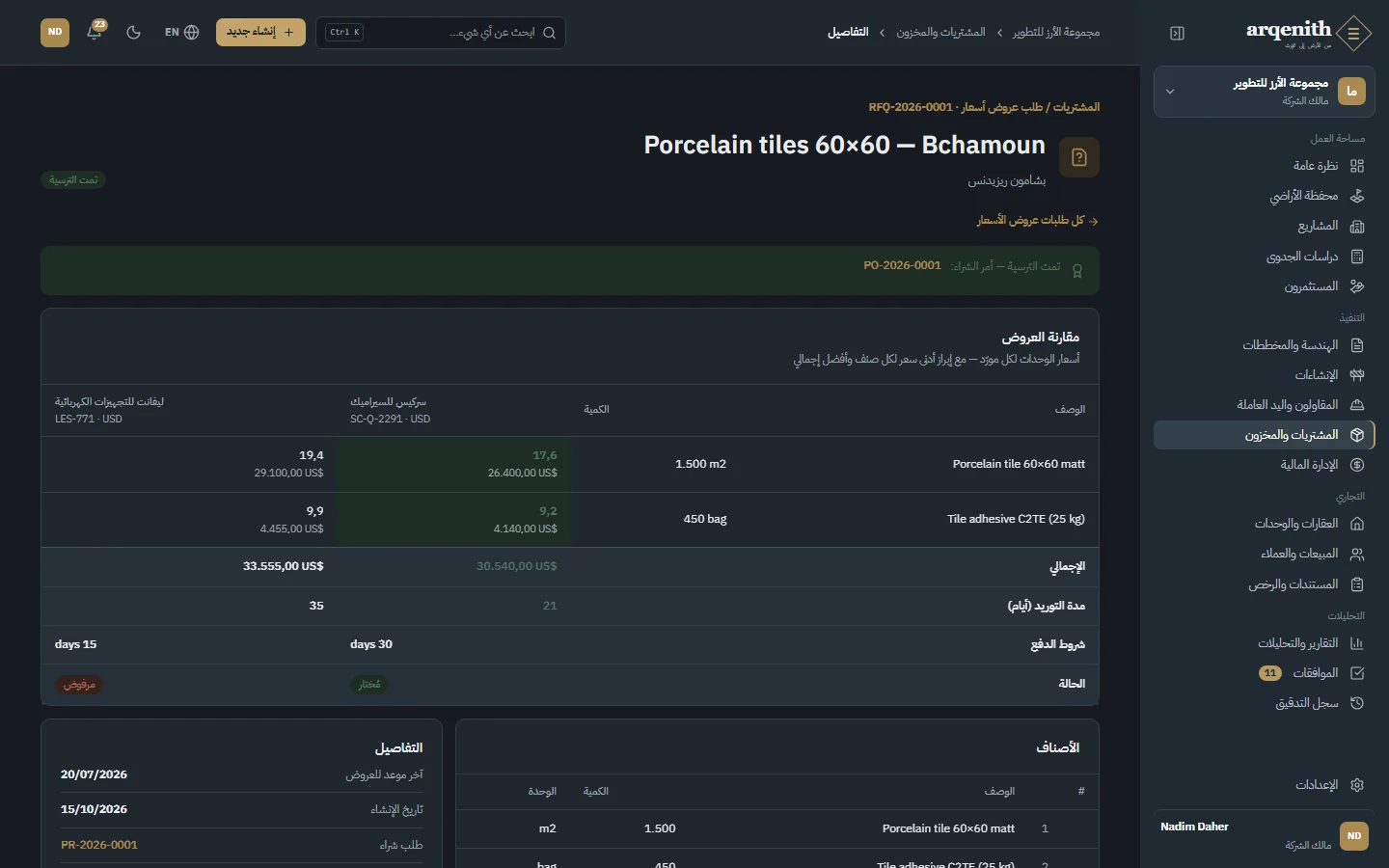Image resolution: width=1389 pixels, height=868 pixels.
Task: Open Land Portfolio layers icon
Action: click(1357, 196)
